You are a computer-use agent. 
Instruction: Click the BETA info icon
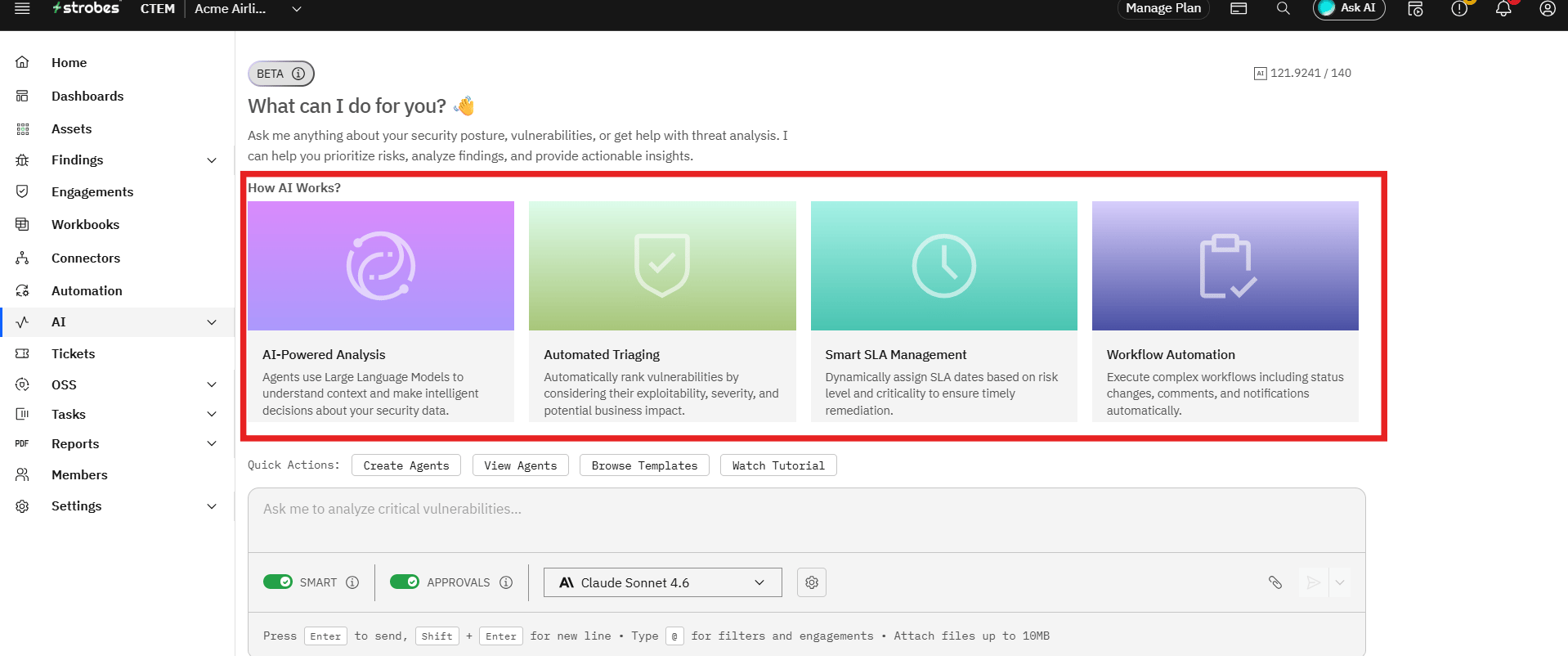[298, 74]
